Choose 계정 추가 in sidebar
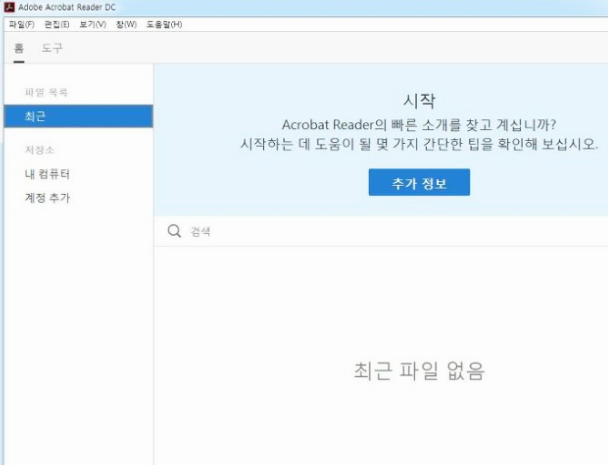Screen dimensions: 608x465 tap(47, 198)
